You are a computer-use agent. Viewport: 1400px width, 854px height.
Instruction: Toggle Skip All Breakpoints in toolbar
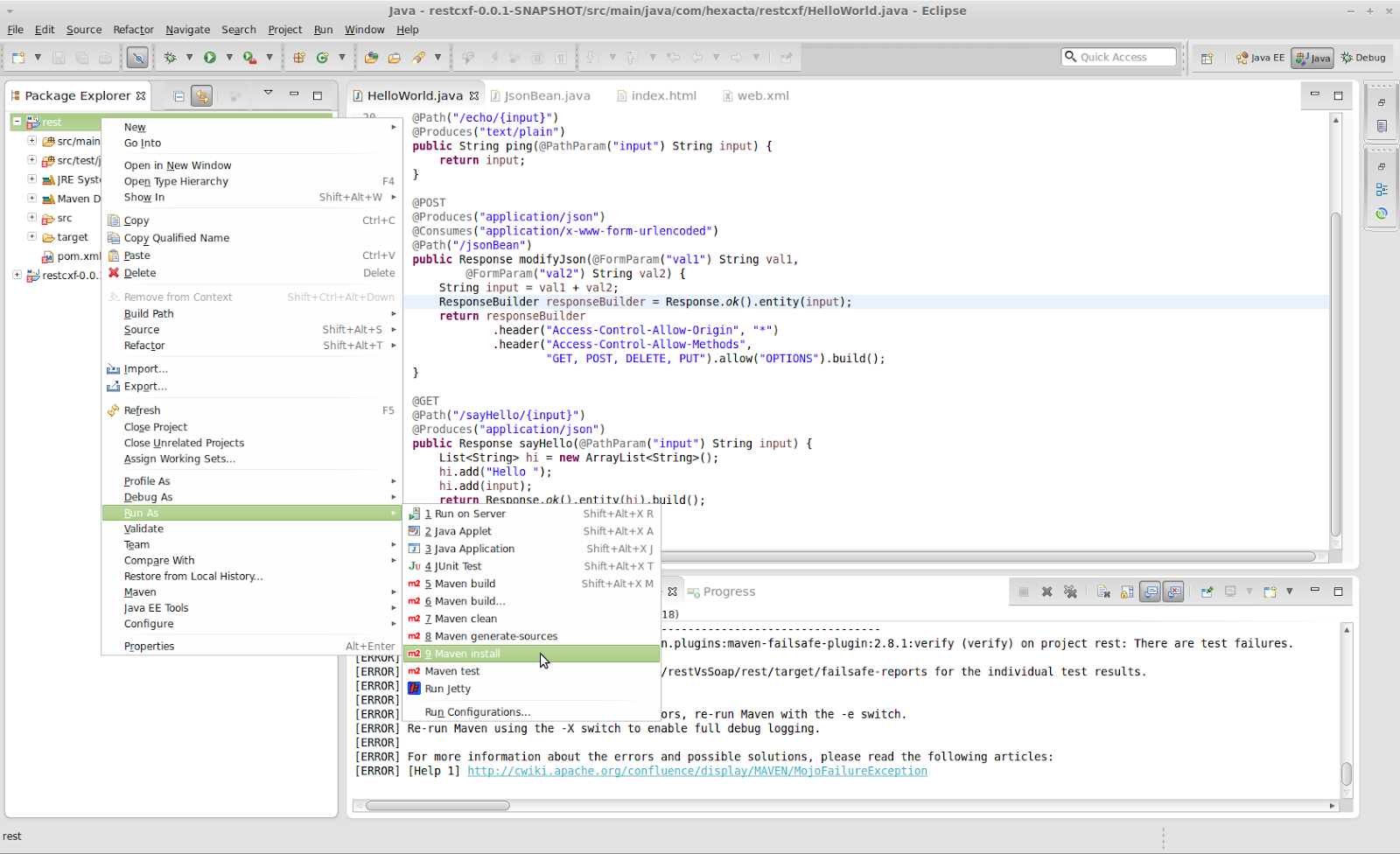coord(137,58)
